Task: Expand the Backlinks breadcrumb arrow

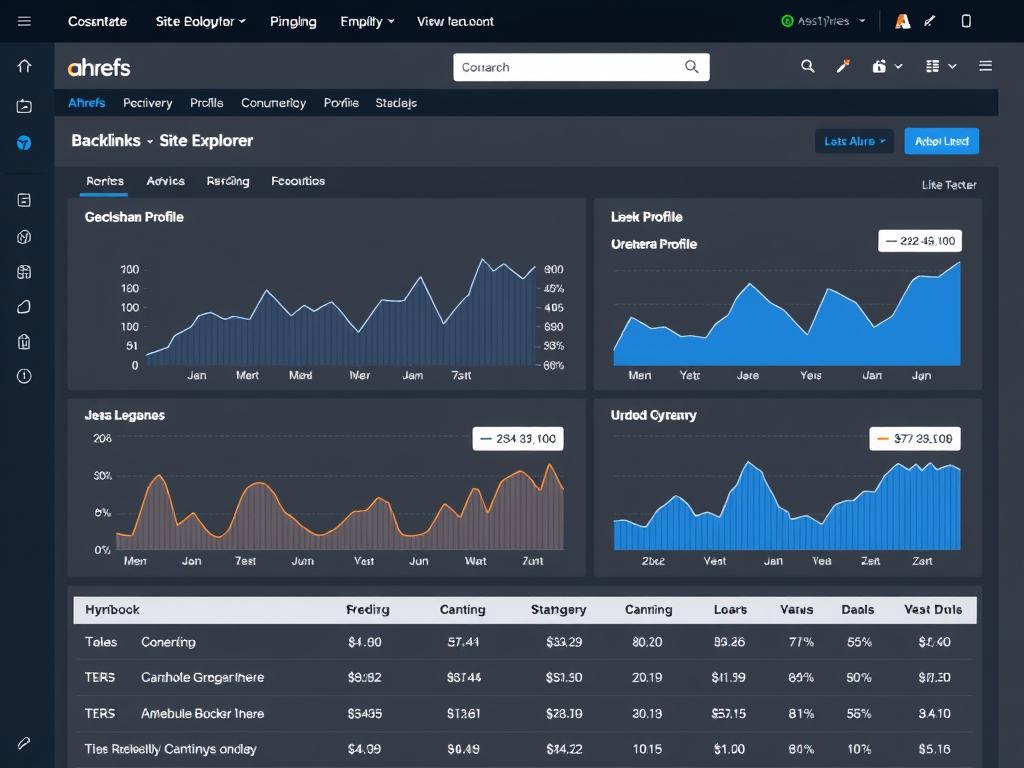Action: pyautogui.click(x=150, y=141)
